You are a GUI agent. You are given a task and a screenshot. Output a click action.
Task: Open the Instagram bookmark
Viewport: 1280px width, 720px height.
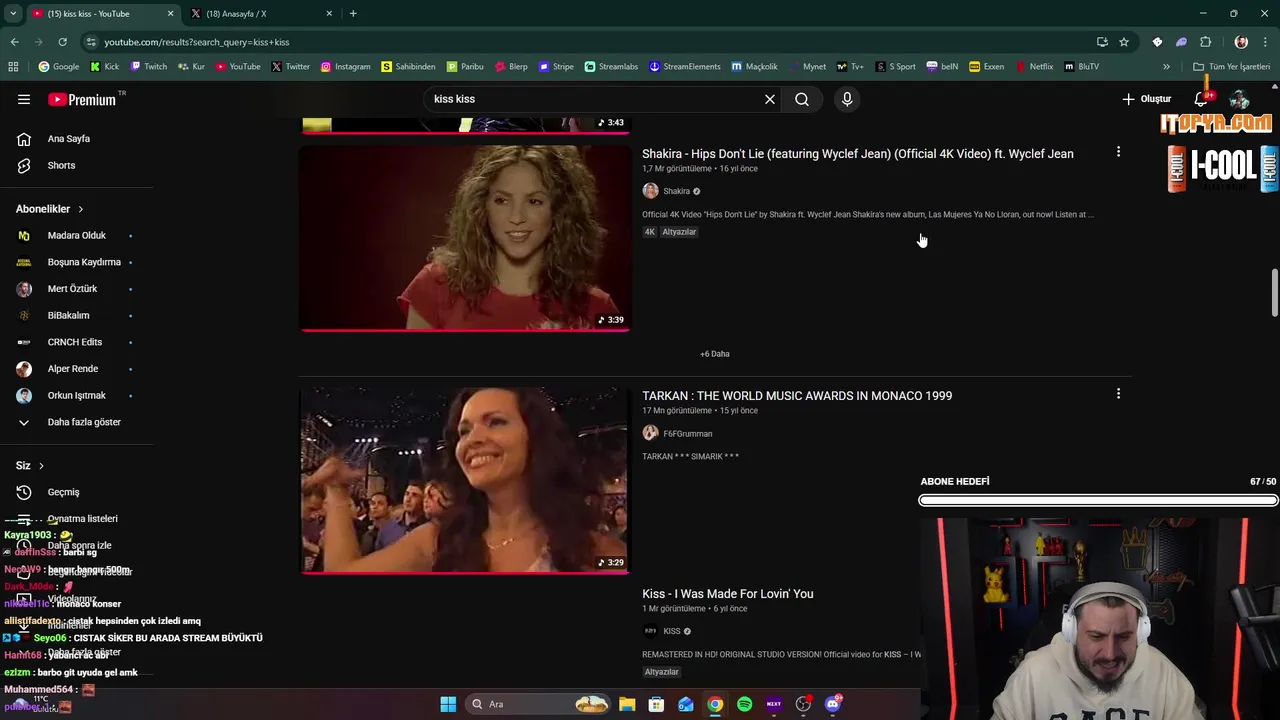point(345,67)
